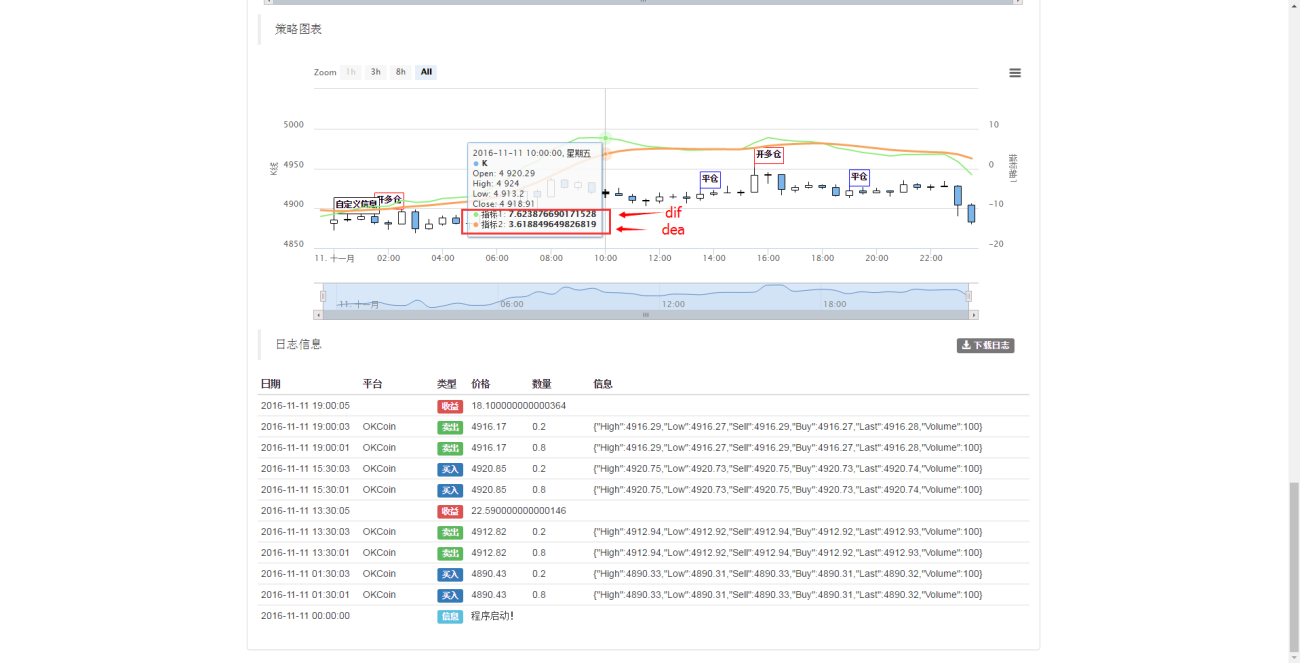Click the 策略图表 section heading
The width and height of the screenshot is (1300, 663).
(298, 29)
